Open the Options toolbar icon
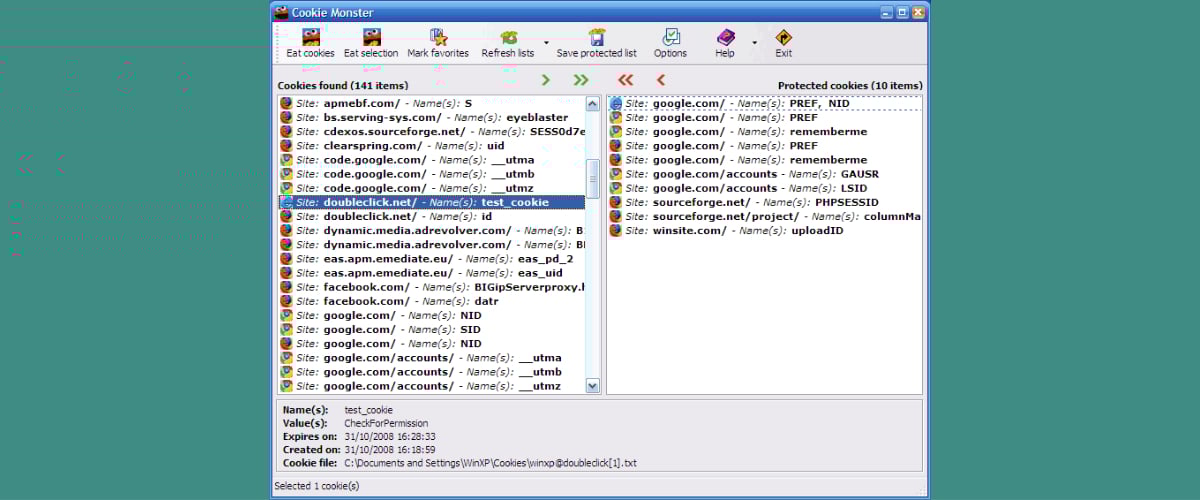 (670, 38)
